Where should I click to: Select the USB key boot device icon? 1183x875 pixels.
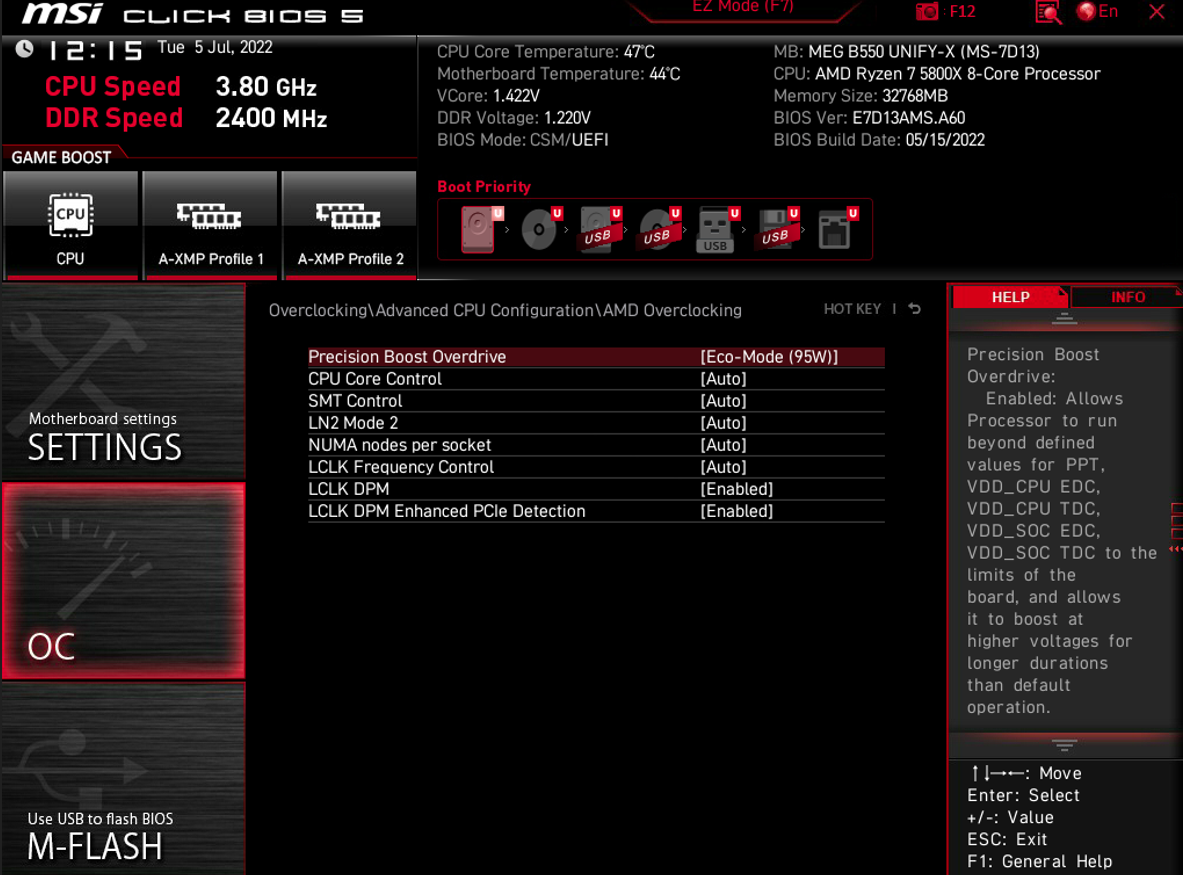point(718,229)
